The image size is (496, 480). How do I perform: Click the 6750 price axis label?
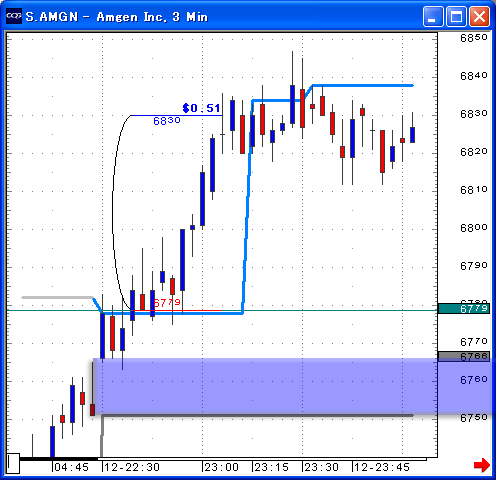tap(474, 418)
